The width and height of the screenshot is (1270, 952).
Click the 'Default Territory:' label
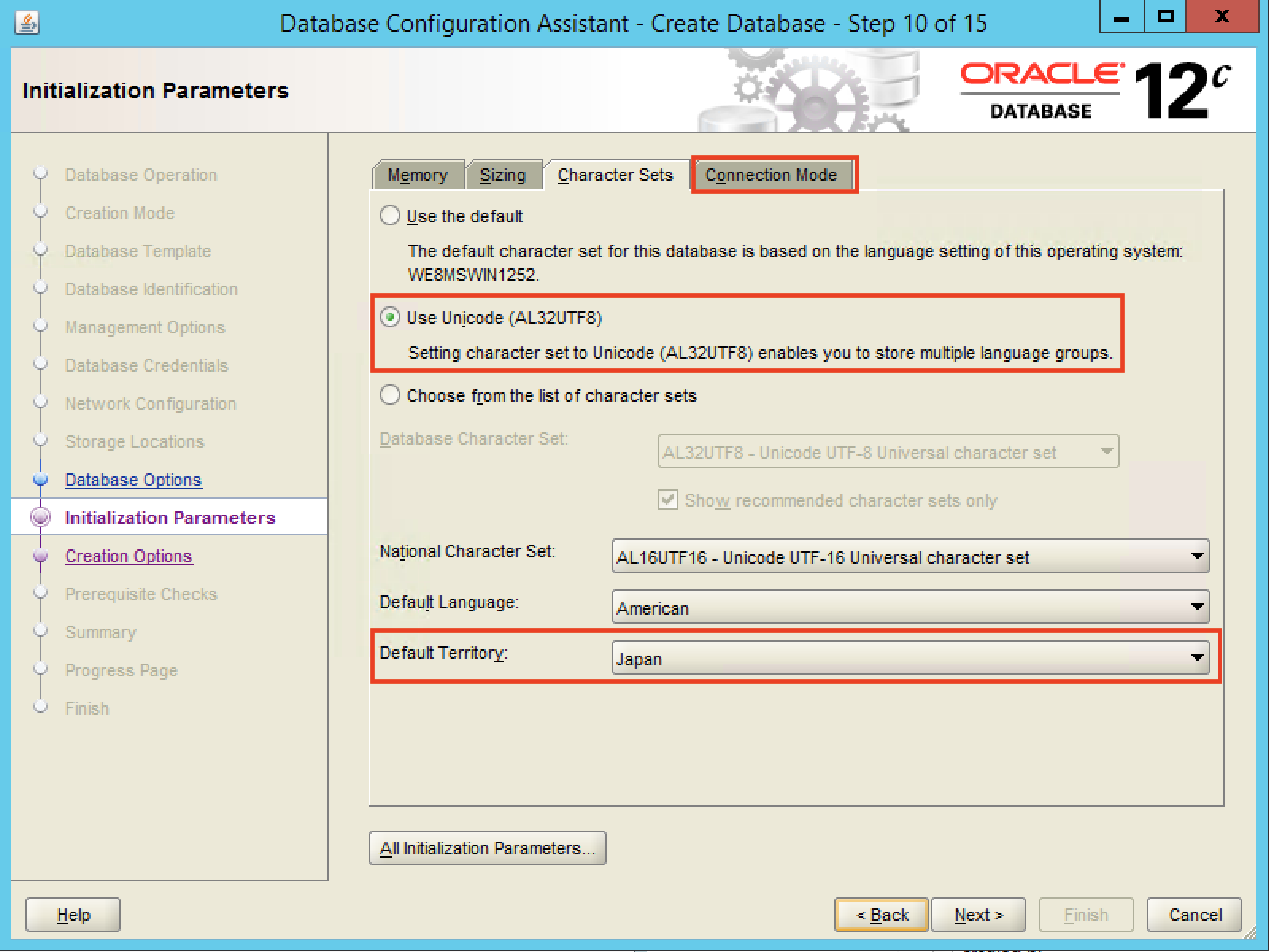(x=443, y=653)
